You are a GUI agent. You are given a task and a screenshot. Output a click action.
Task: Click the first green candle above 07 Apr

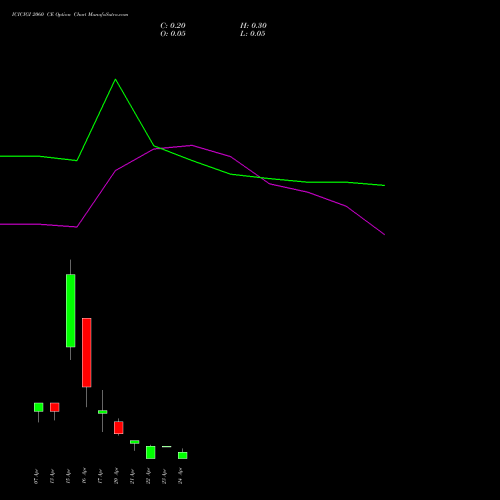coord(38,407)
